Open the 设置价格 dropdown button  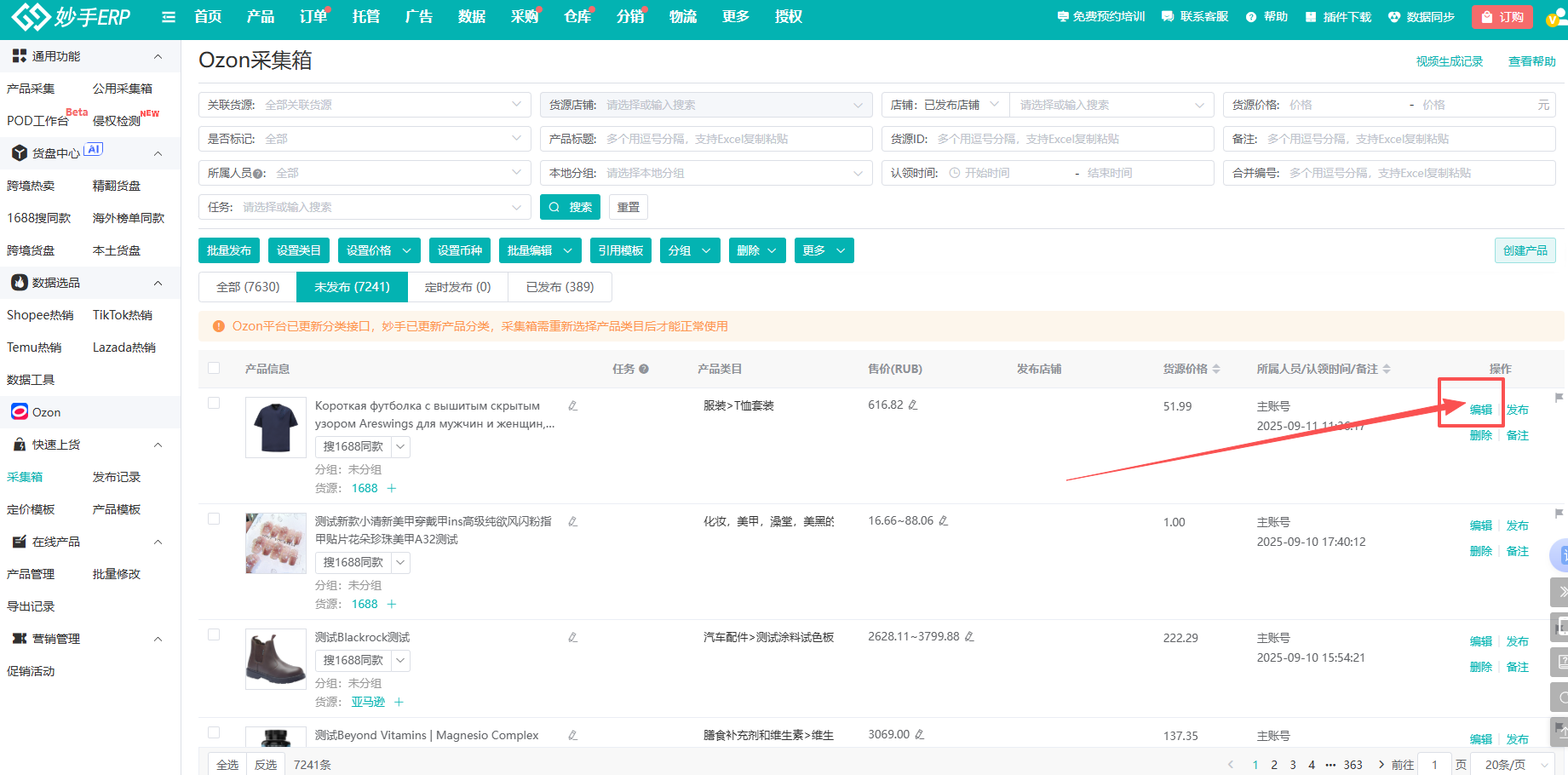[x=378, y=250]
